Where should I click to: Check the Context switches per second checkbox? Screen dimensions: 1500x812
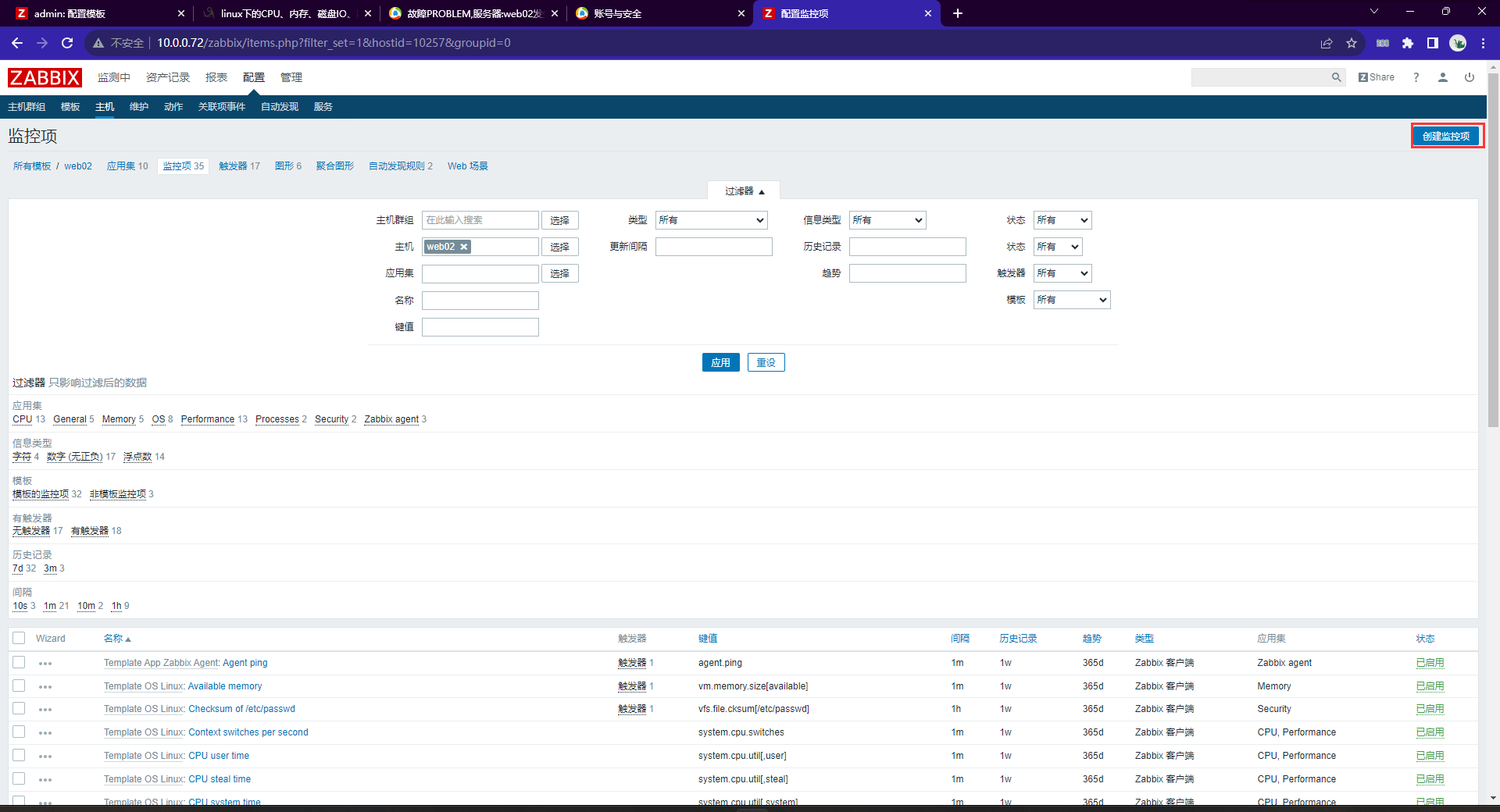[x=19, y=732]
